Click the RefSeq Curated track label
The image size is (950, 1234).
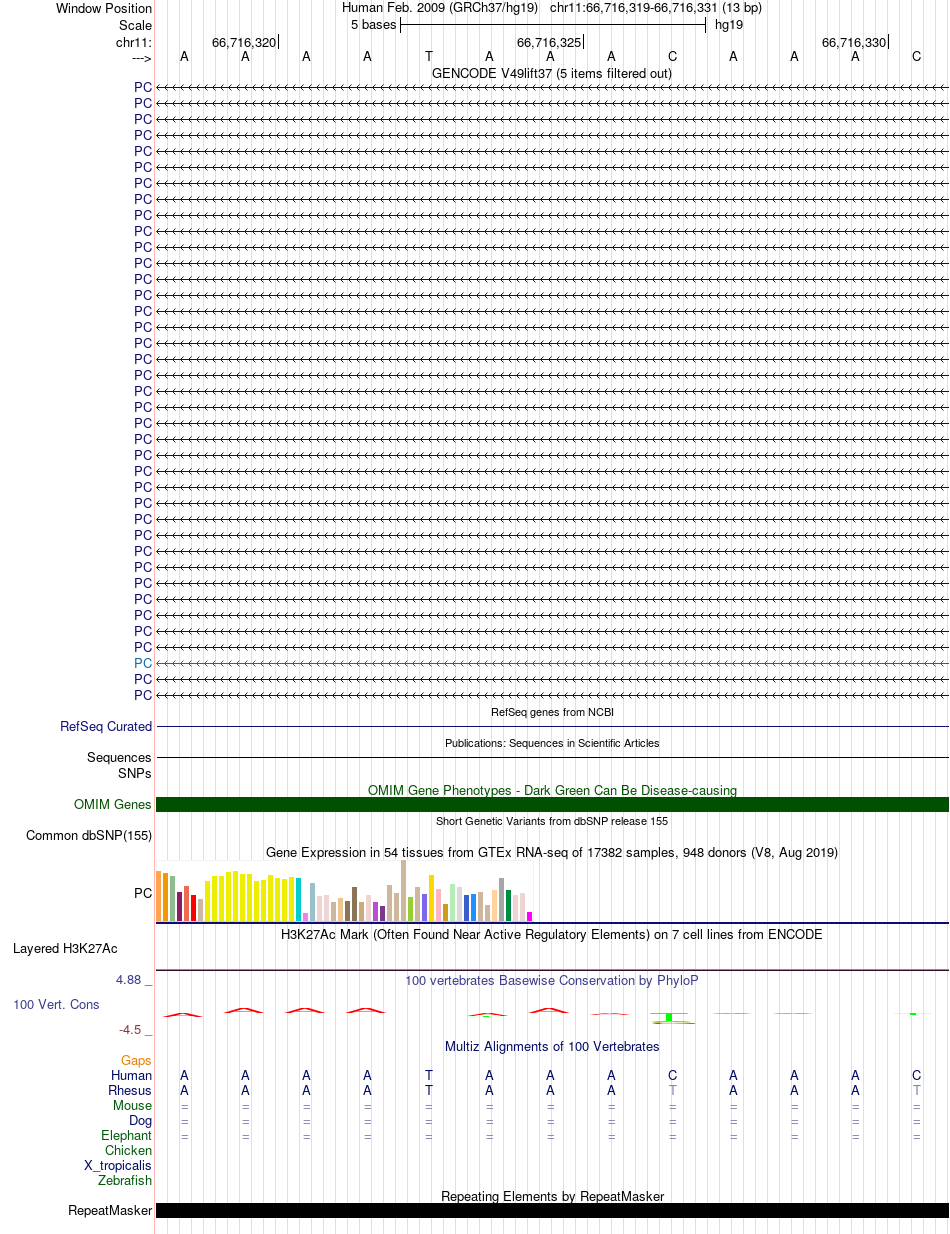pos(106,727)
